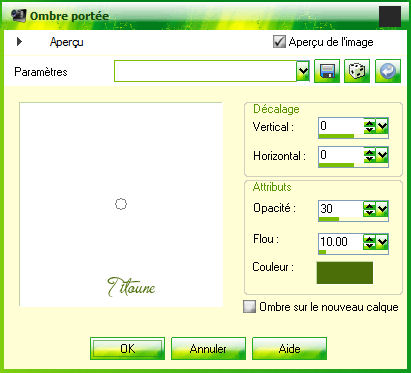411x373 pixels.
Task: Open the Flou value slider dropdown
Action: [382, 242]
